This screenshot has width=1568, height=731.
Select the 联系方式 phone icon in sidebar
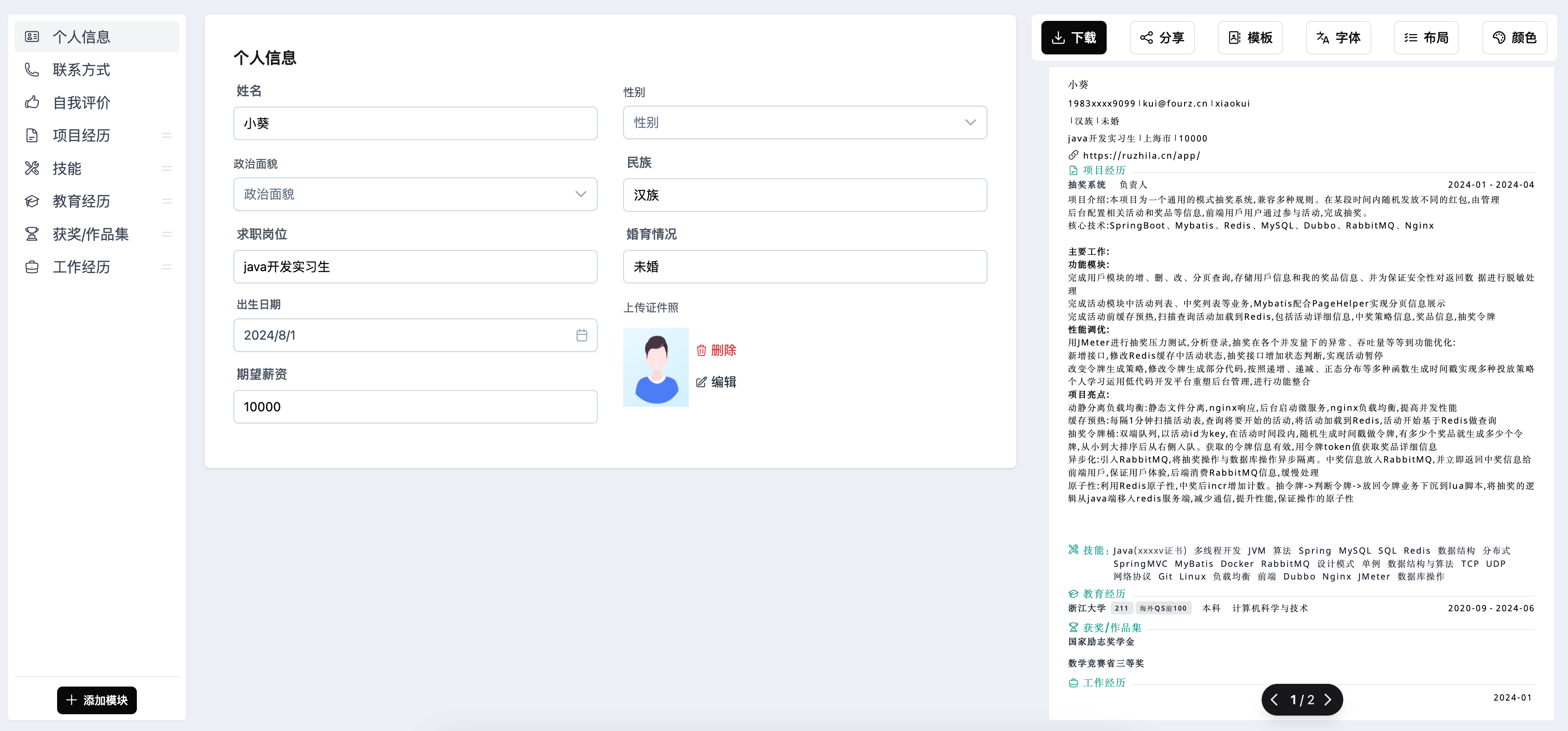pyautogui.click(x=32, y=69)
